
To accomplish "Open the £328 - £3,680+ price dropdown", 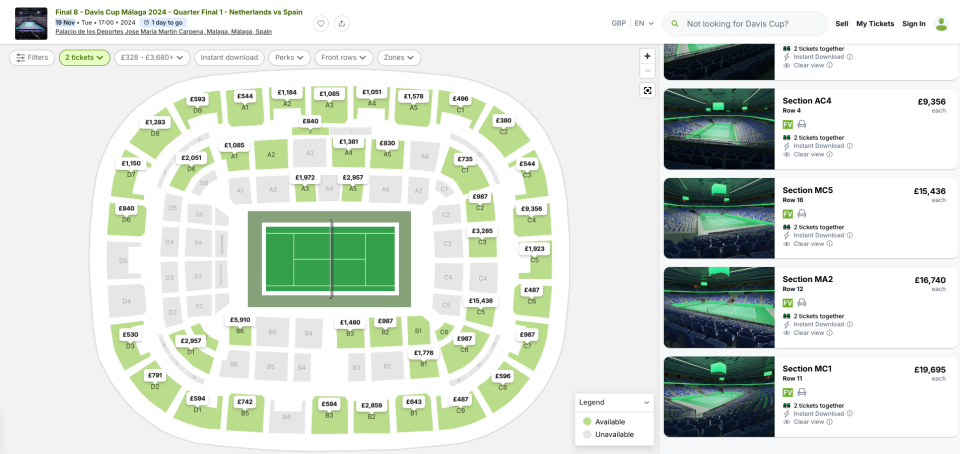I will [152, 58].
